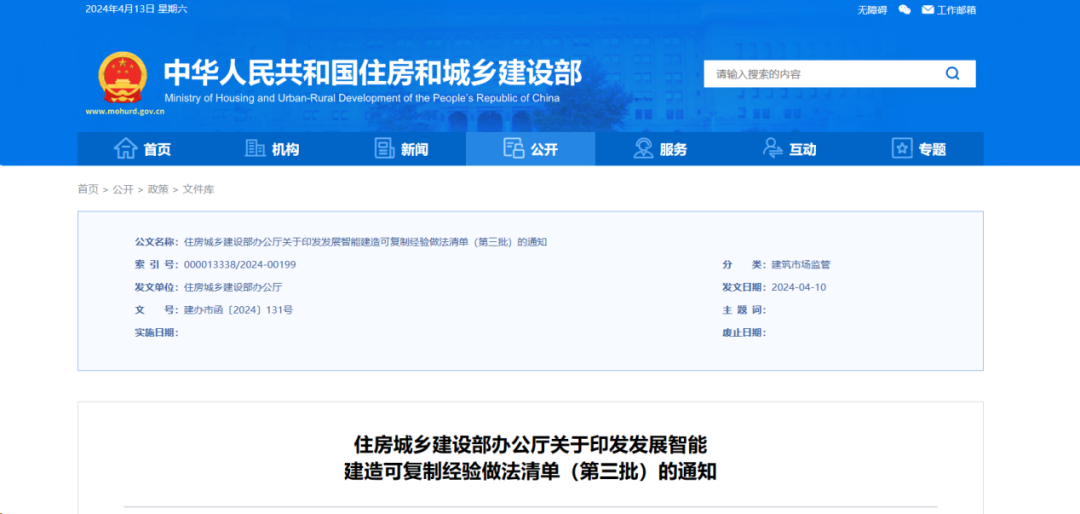Open 政策 in the breadcrumb trail
Screen dimensions: 1080x514
(x=158, y=189)
